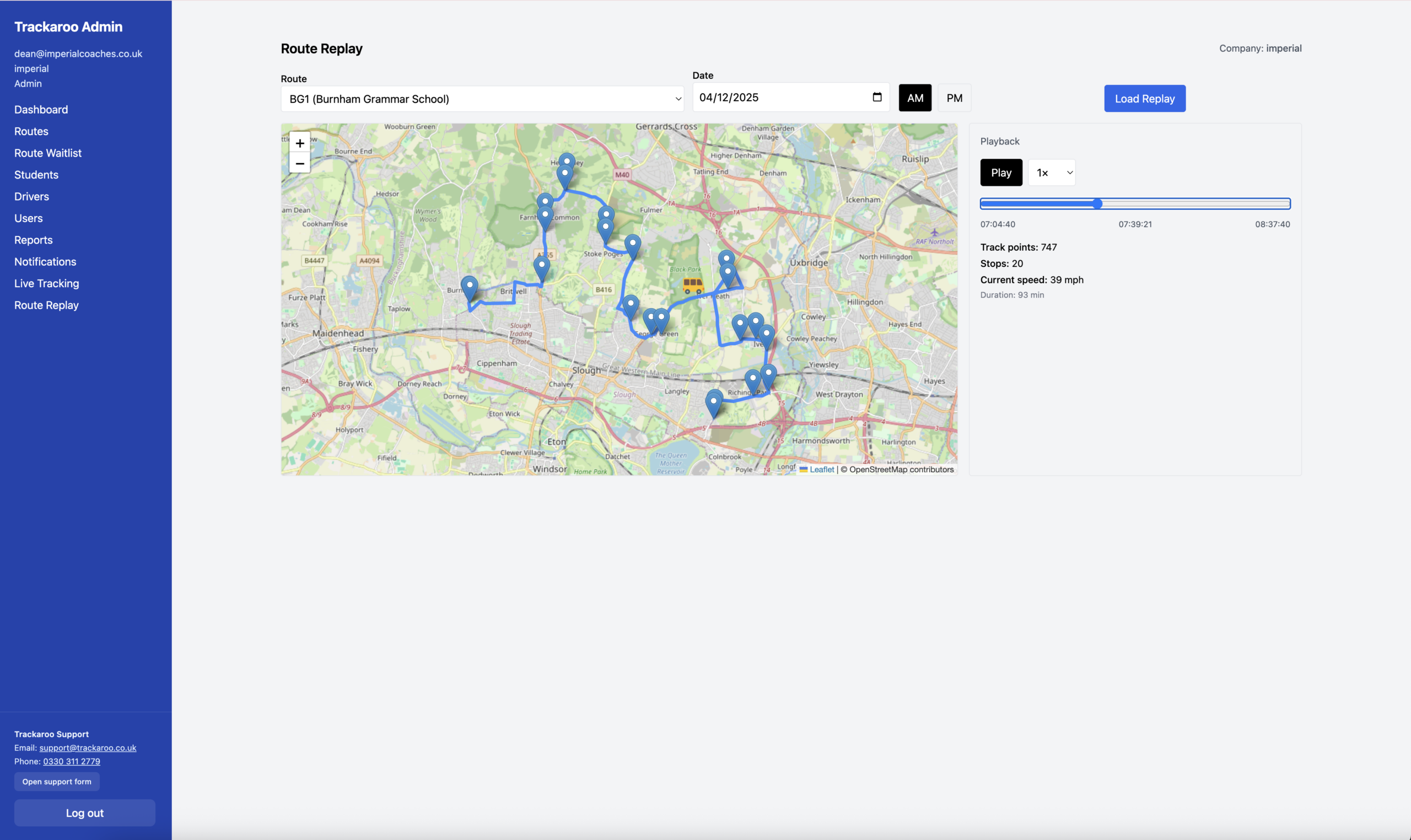Expand the 1x playback speed dropdown
Screen dimensions: 1411x840
pyautogui.click(x=1052, y=173)
